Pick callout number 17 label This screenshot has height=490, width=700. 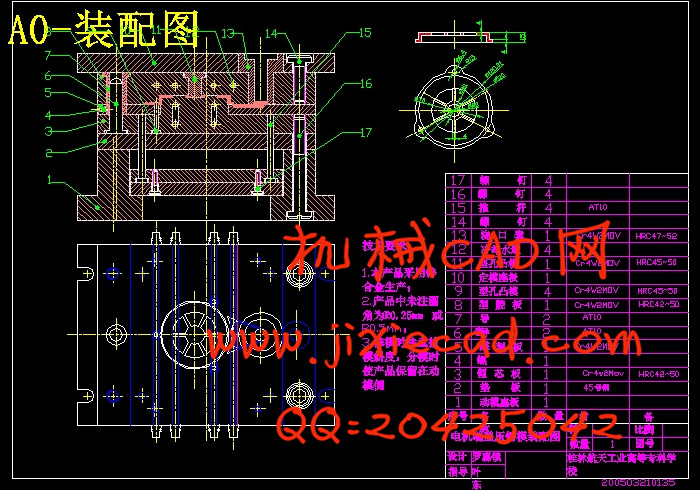(365, 132)
